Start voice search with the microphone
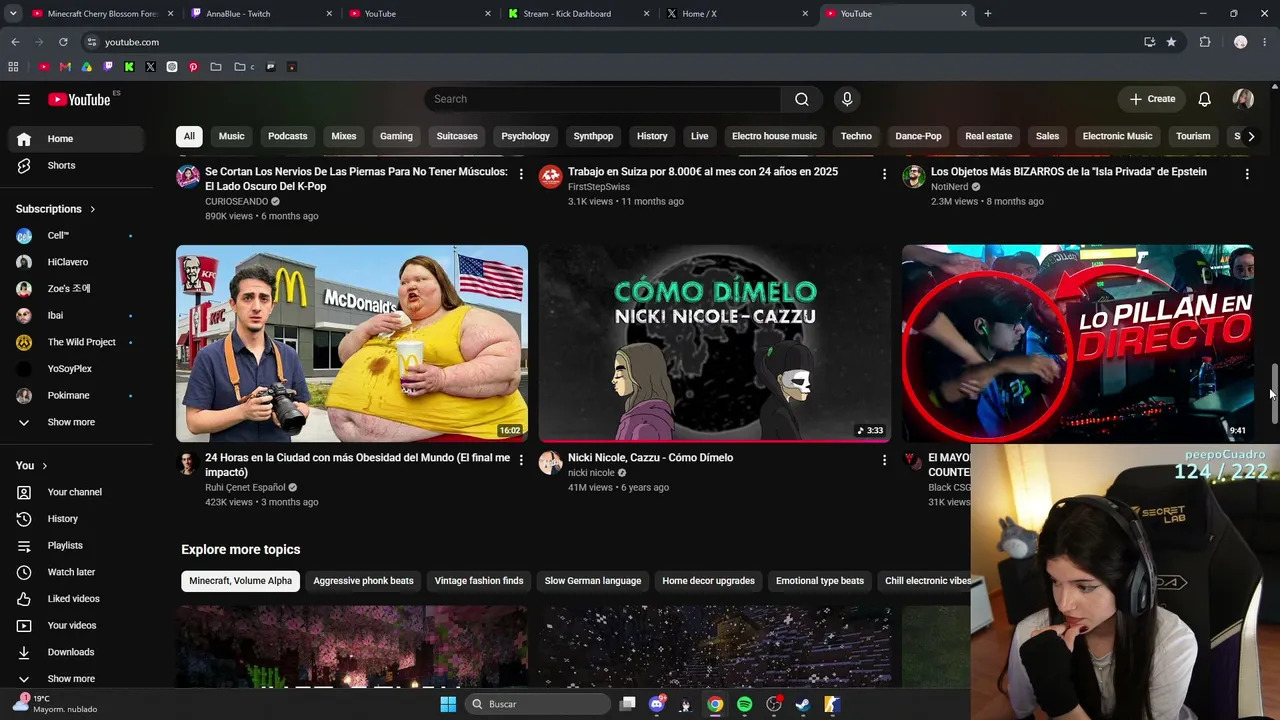Image resolution: width=1280 pixels, height=720 pixels. click(x=847, y=99)
